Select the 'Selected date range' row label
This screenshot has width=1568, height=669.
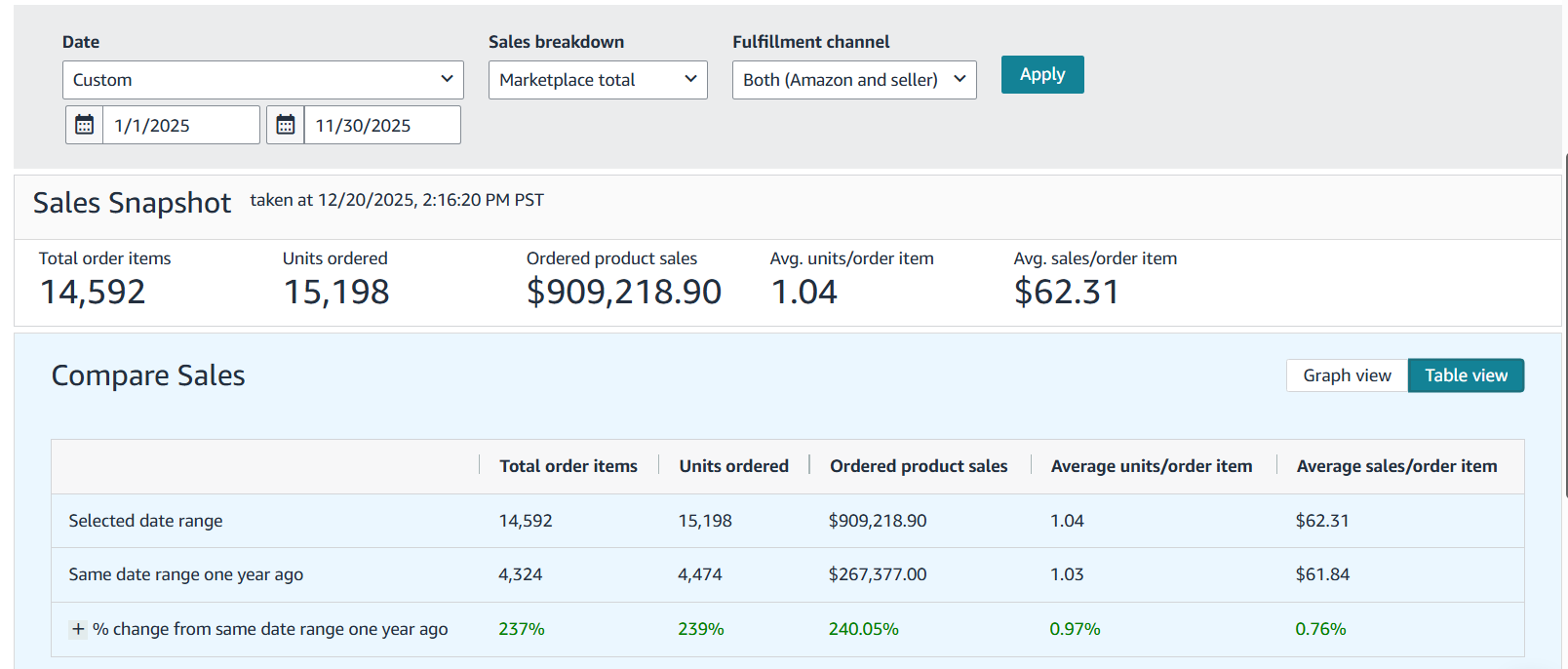145,521
